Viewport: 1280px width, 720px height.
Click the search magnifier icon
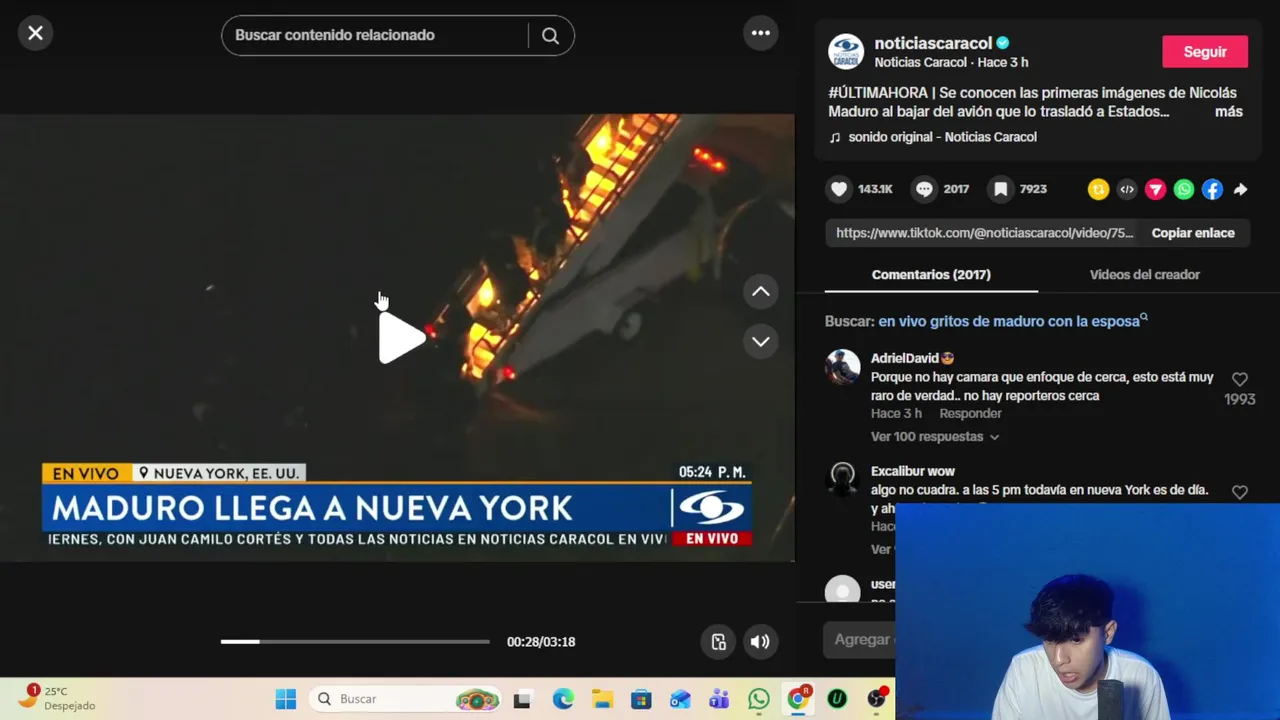coord(550,35)
